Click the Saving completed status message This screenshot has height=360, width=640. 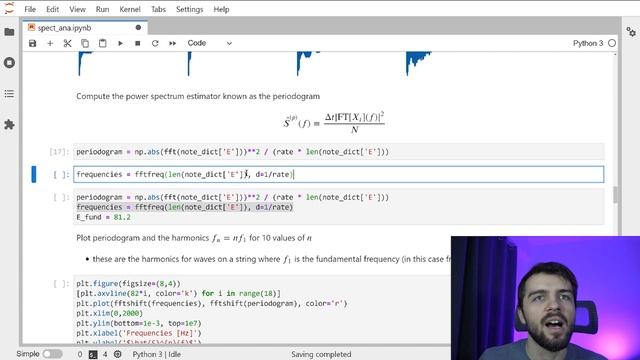pos(321,354)
